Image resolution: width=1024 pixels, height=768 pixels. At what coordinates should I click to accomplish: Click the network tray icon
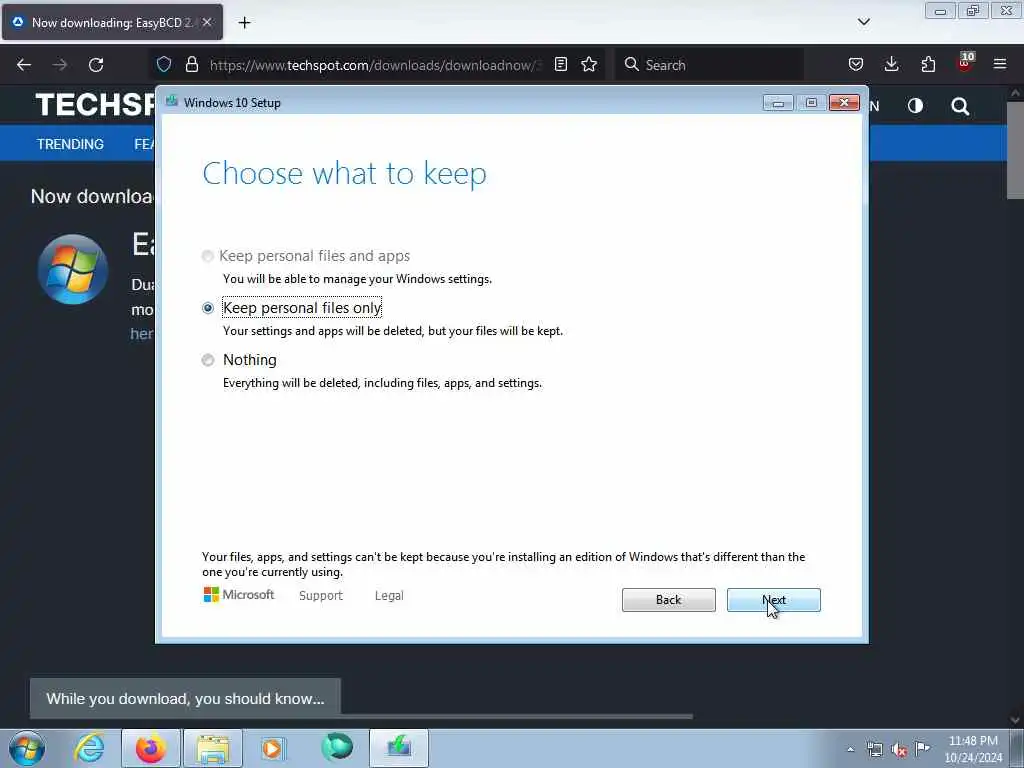coord(875,750)
